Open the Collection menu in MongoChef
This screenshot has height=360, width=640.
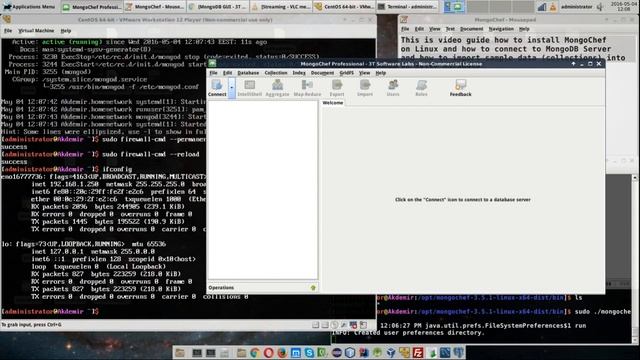[x=276, y=73]
